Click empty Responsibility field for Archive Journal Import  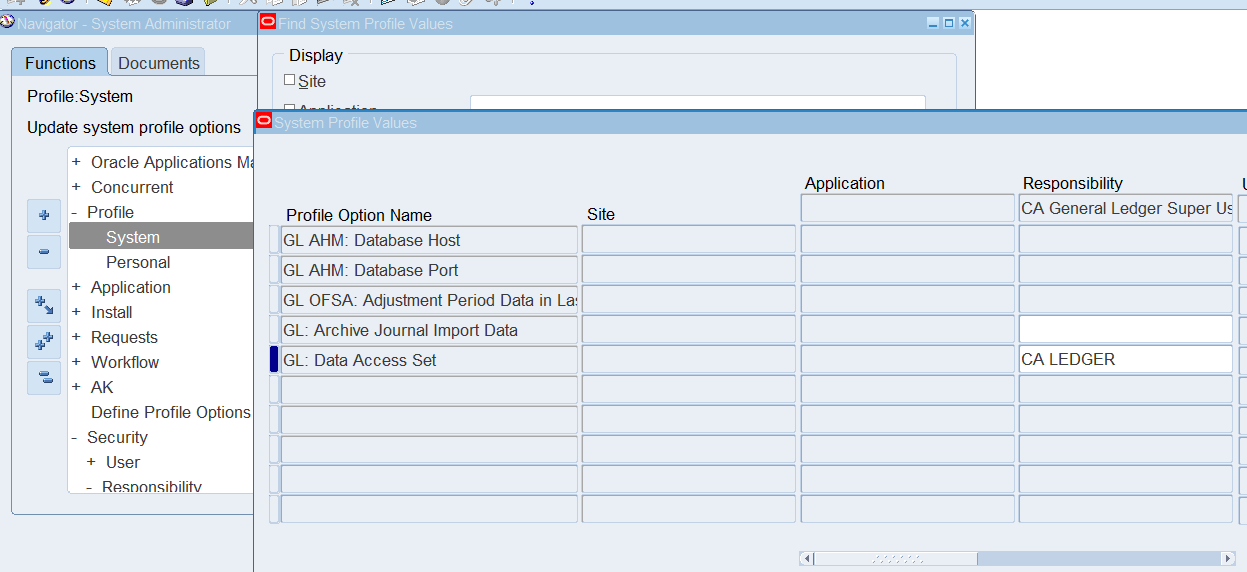click(x=1126, y=330)
